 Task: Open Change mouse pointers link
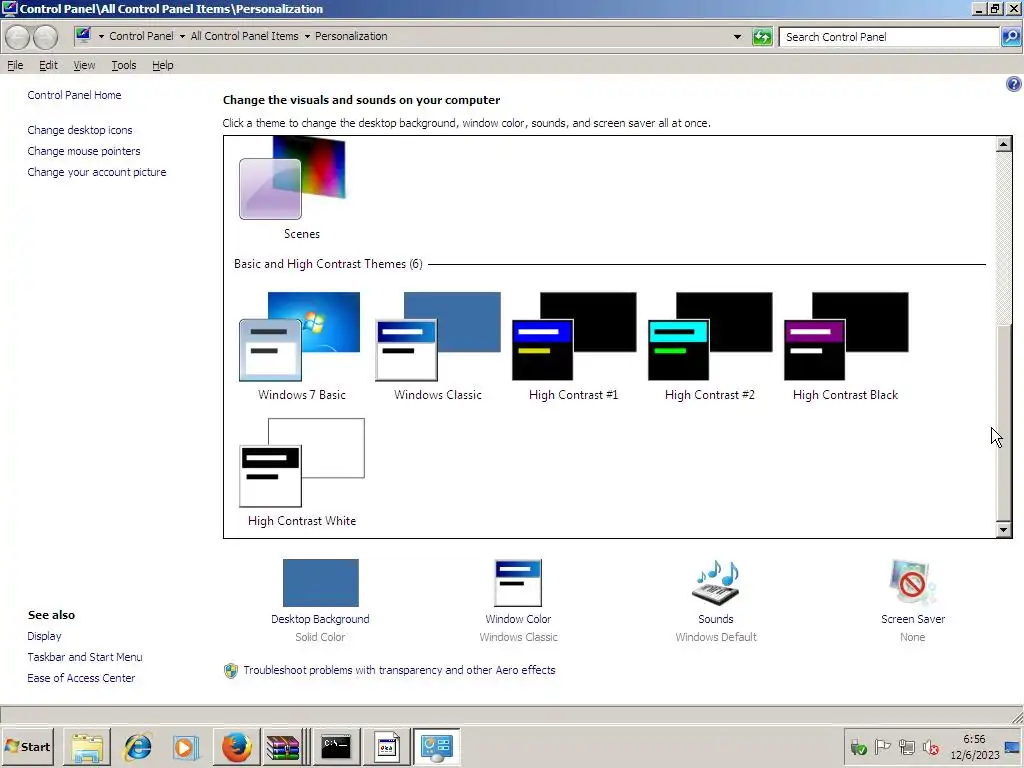click(84, 151)
